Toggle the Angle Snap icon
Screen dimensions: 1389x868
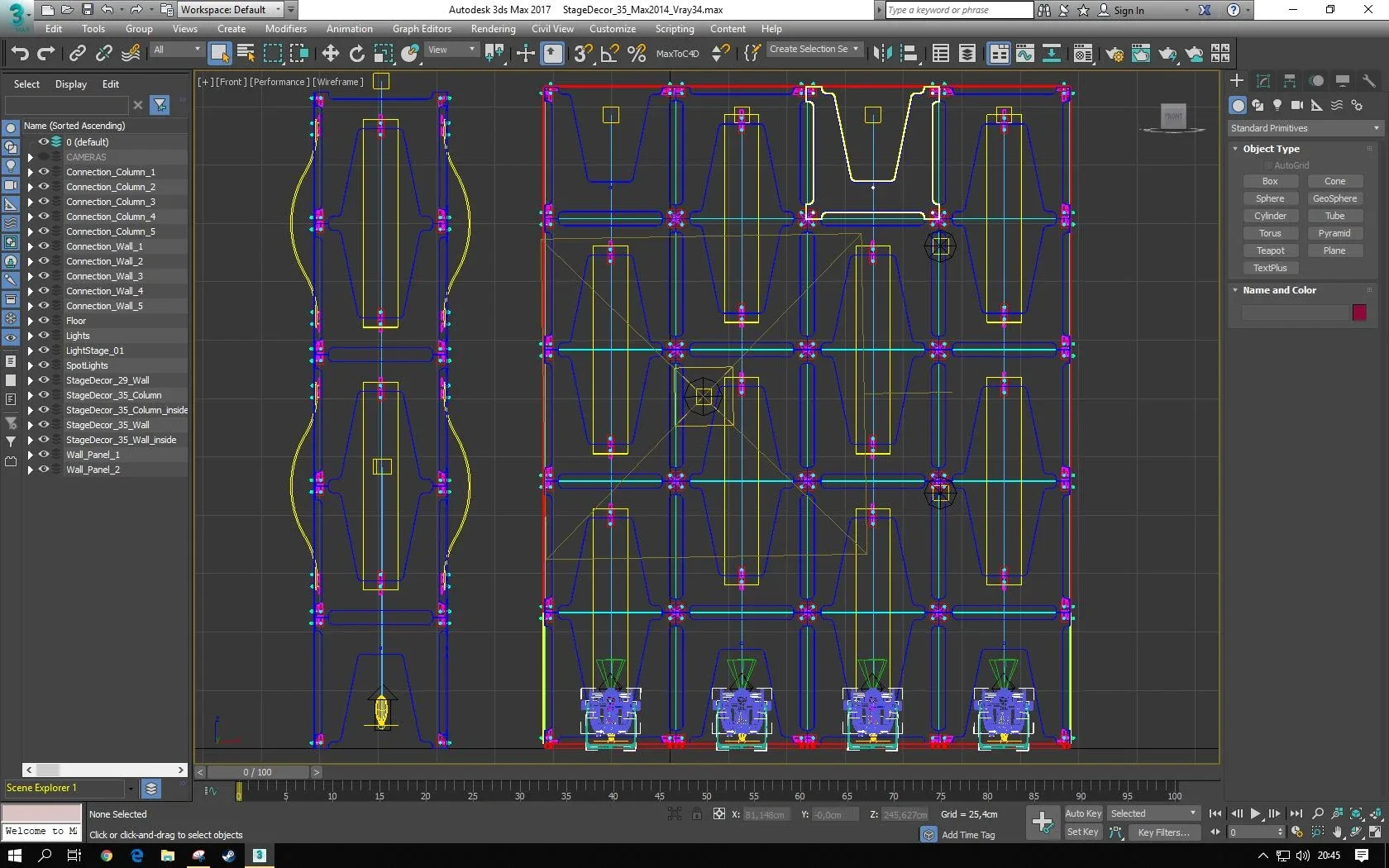coord(610,54)
